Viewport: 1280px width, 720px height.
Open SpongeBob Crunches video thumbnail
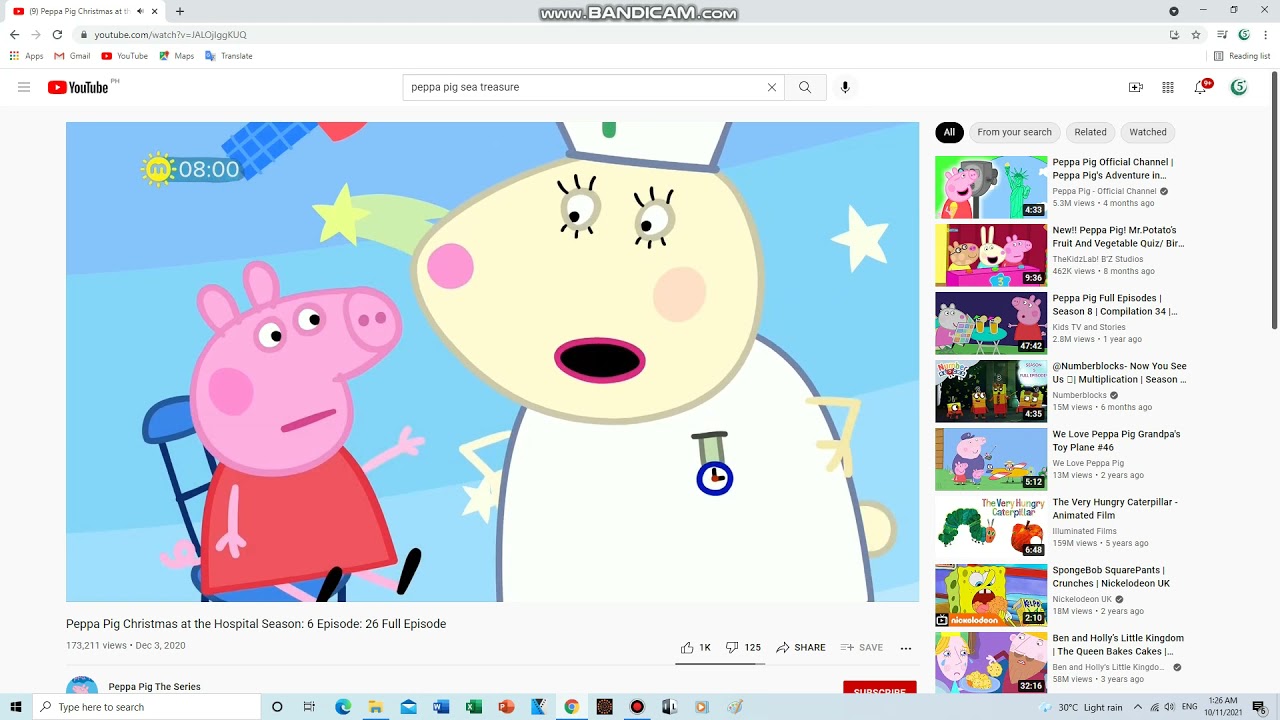coord(991,595)
